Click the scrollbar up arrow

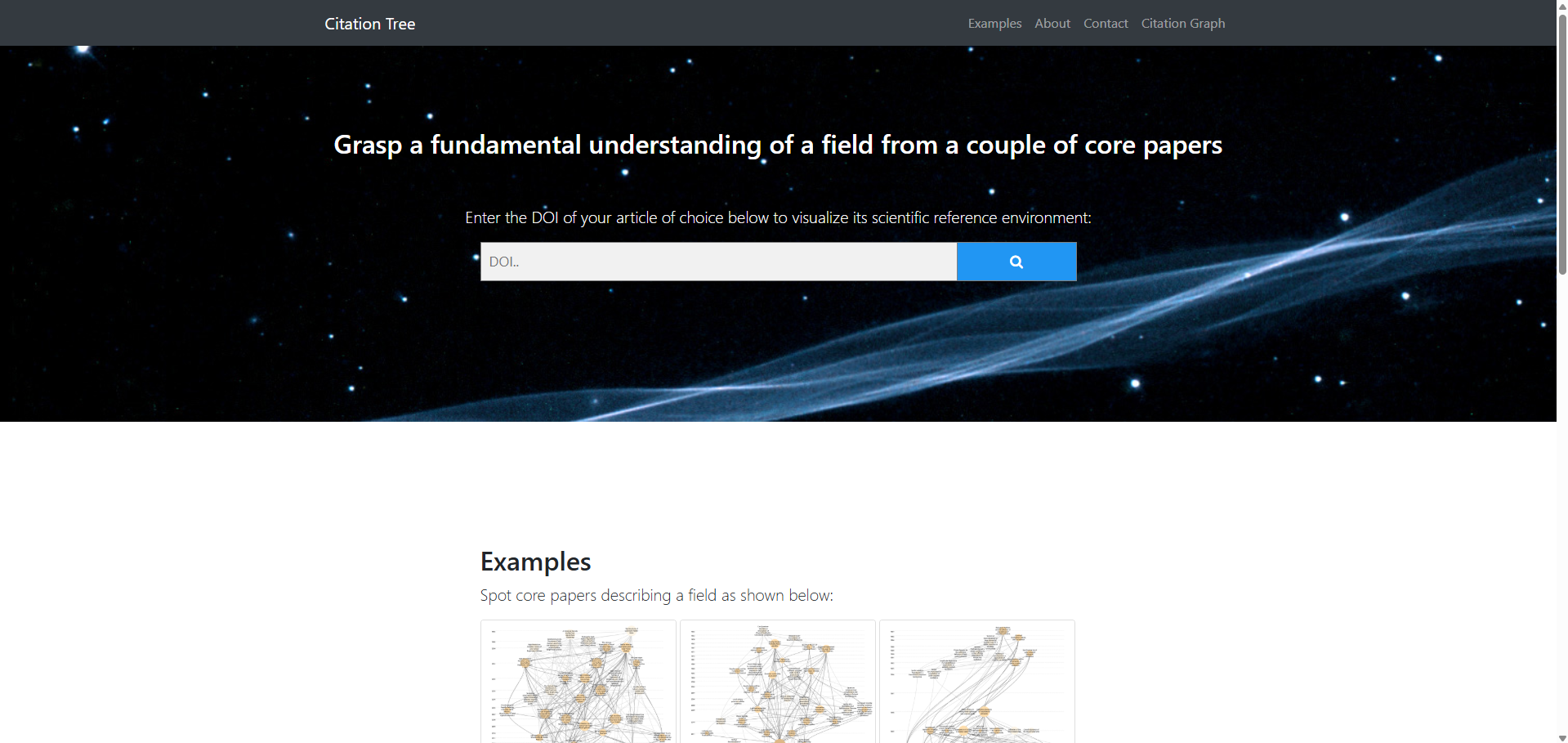tap(1562, 5)
